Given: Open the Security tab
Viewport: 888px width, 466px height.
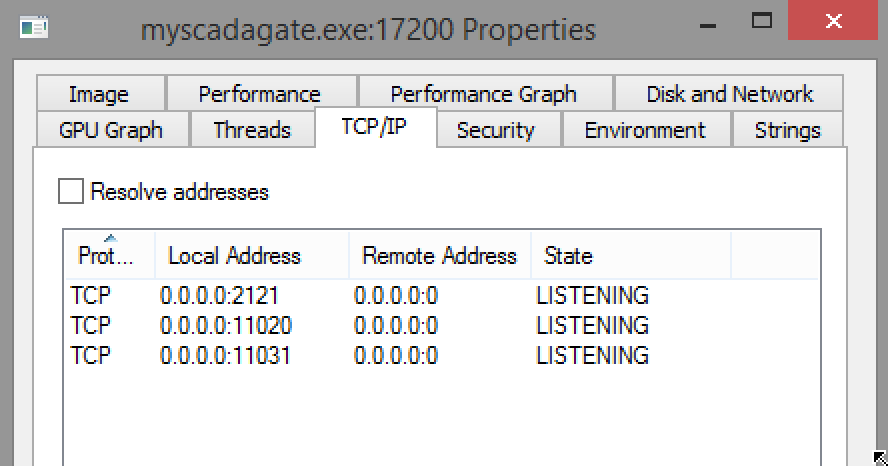Looking at the screenshot, I should pyautogui.click(x=498, y=130).
